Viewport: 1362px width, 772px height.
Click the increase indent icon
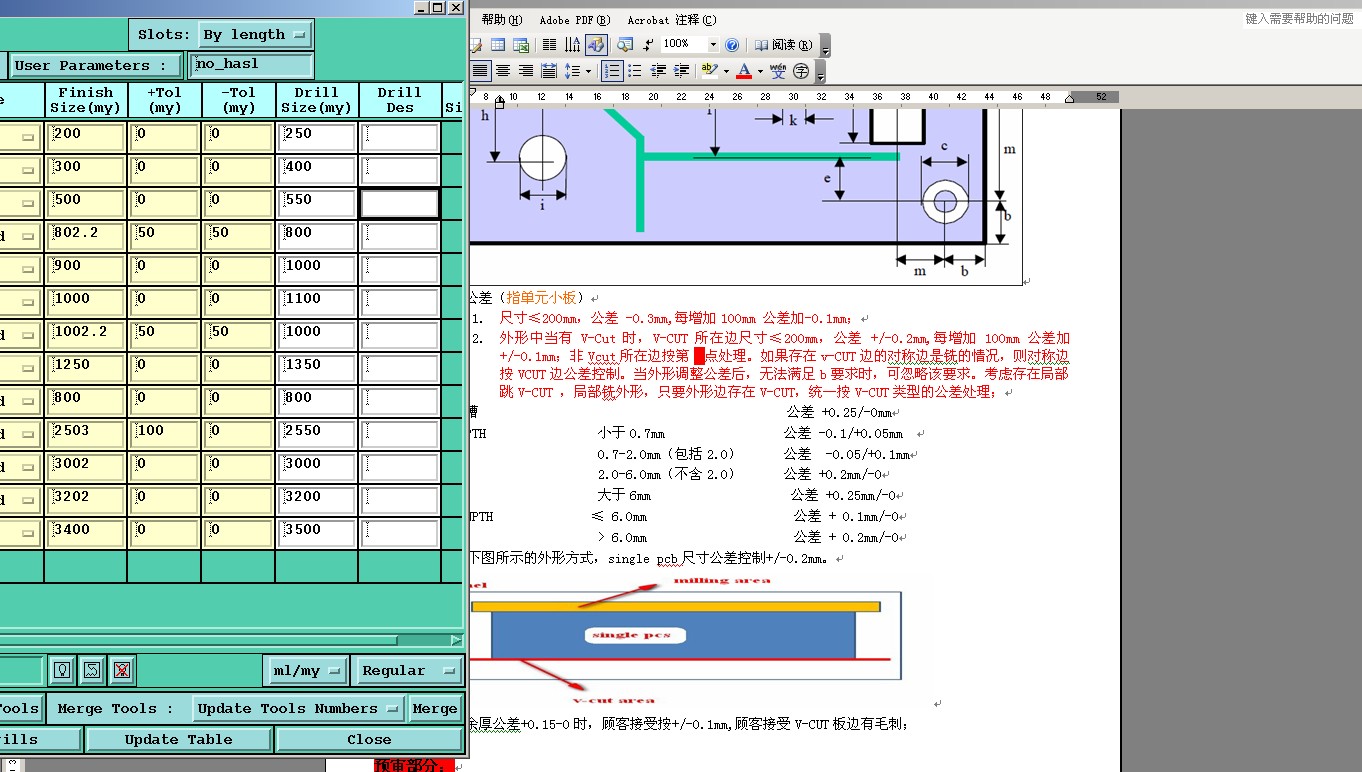click(x=681, y=71)
